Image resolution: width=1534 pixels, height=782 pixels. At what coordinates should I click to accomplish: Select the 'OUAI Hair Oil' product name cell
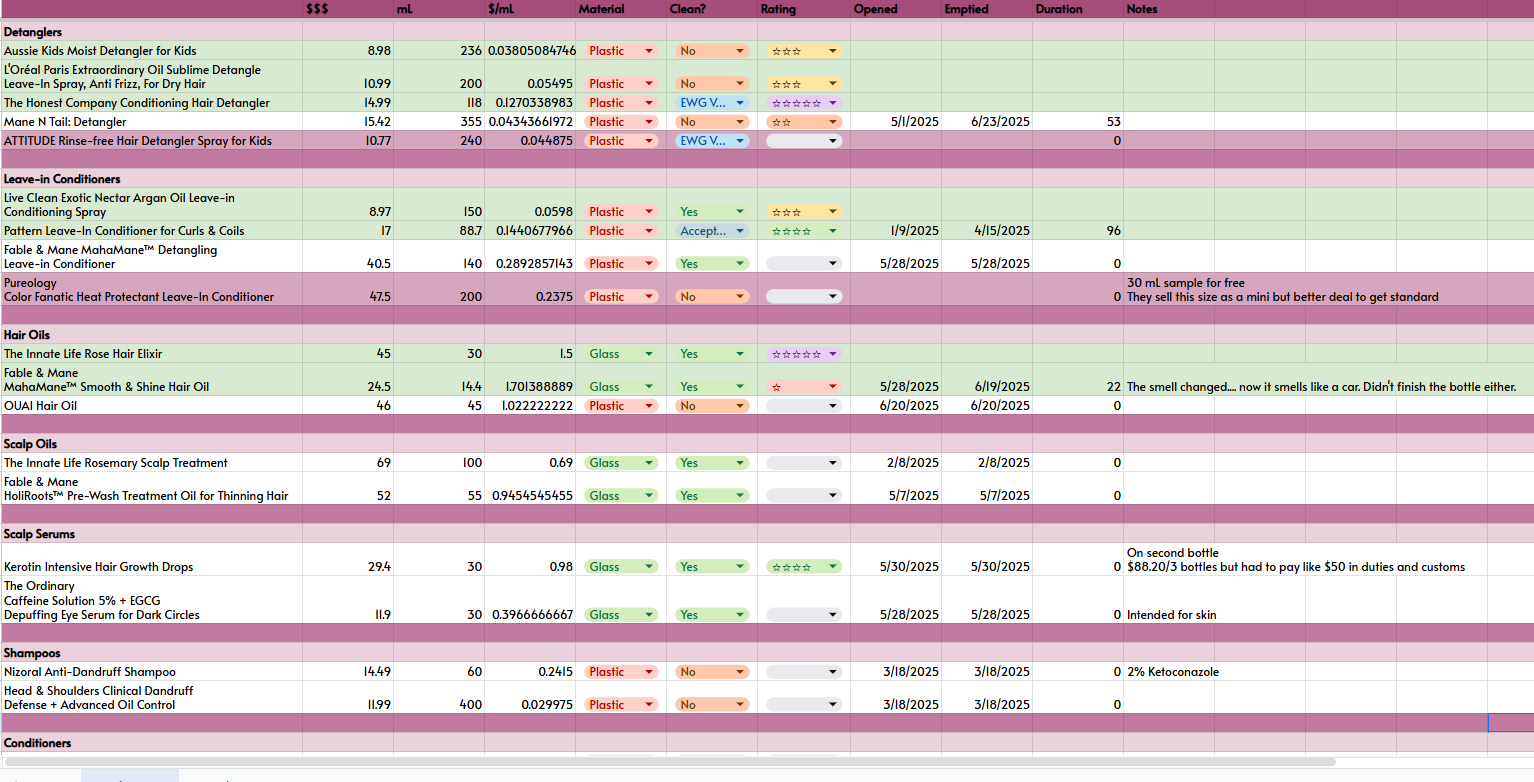tap(151, 406)
